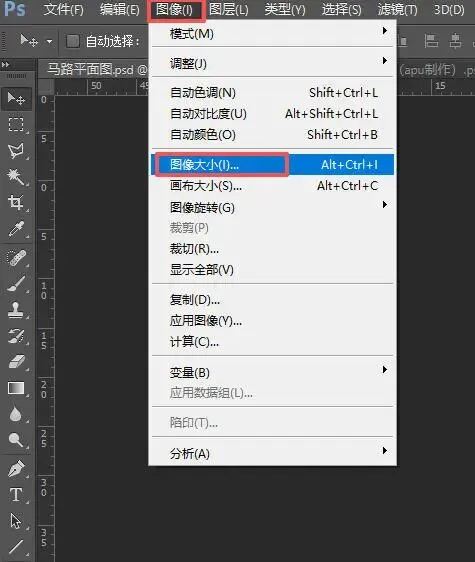The image size is (475, 562).
Task: Choose 图像大小(I)... menu item
Action: [x=272, y=165]
